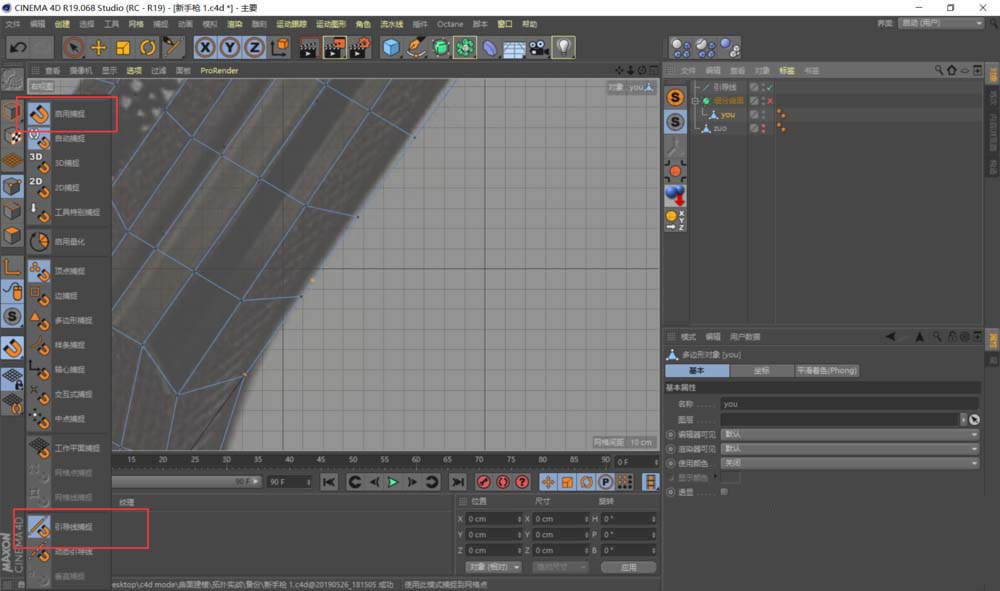Click the render to picture viewer icon
Screen dimensions: 1000x591
(x=335, y=47)
